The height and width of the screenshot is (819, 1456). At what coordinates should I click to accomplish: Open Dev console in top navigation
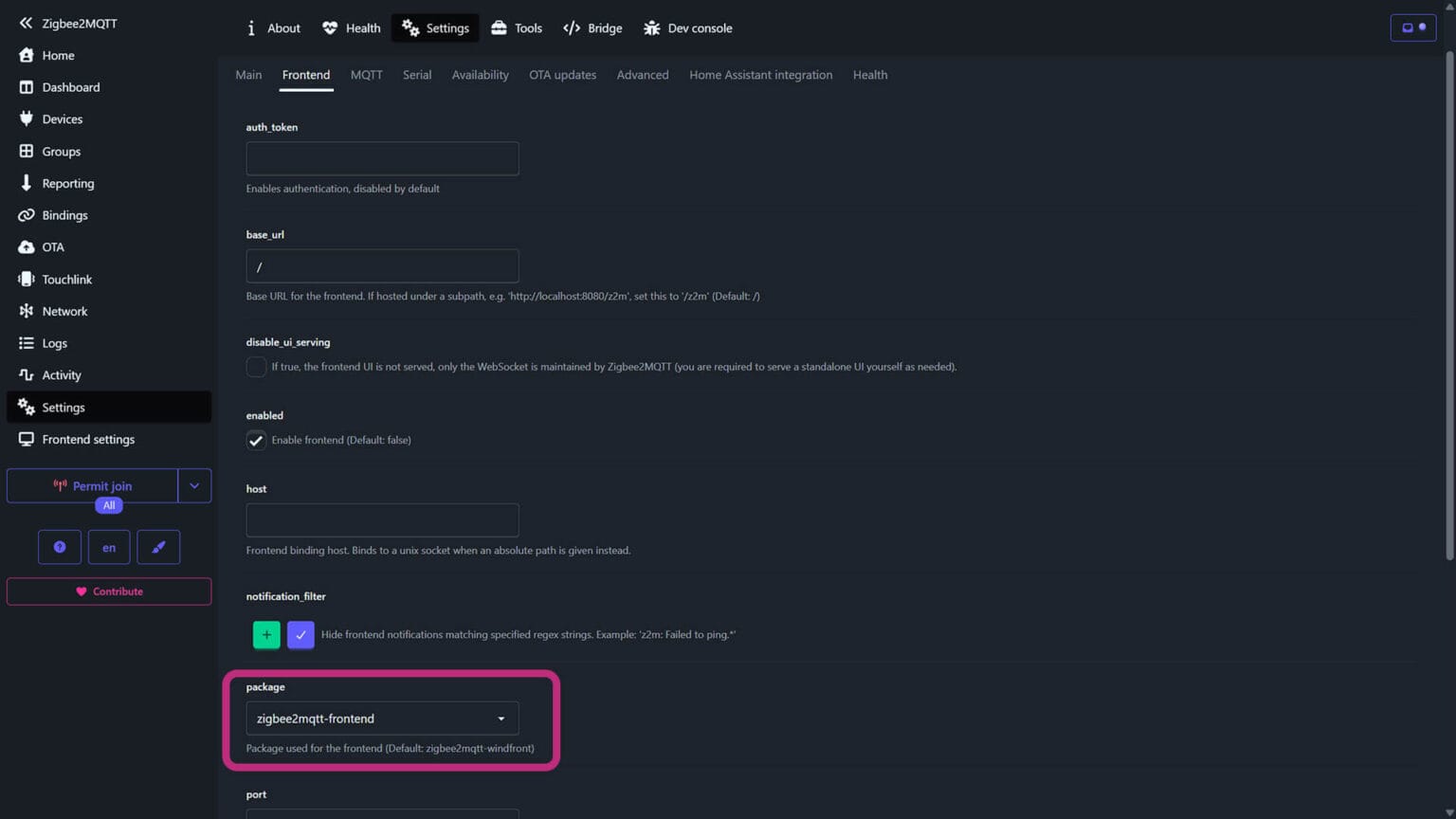(688, 28)
